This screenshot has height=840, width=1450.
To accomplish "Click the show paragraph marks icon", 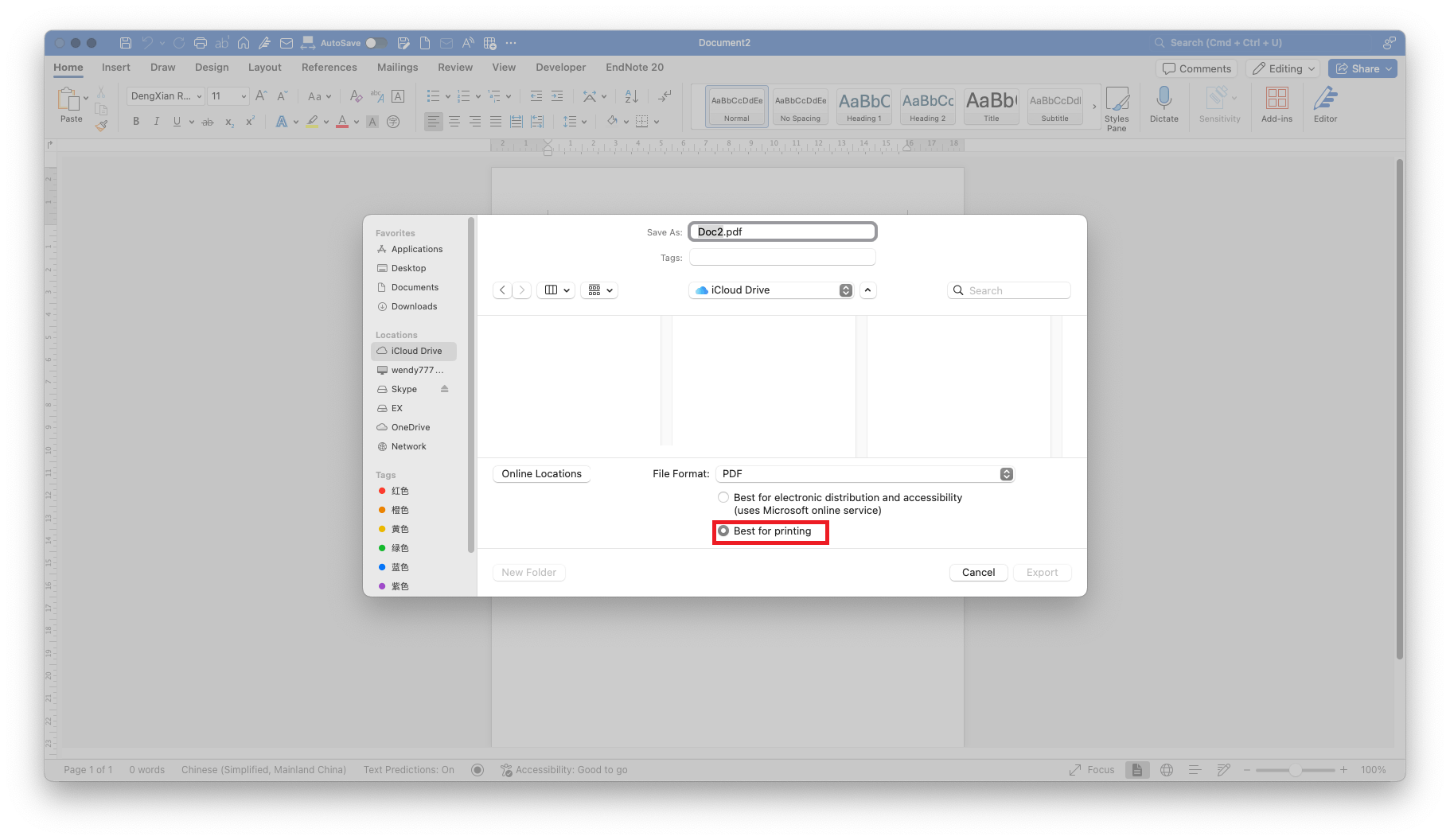I will pos(665,96).
